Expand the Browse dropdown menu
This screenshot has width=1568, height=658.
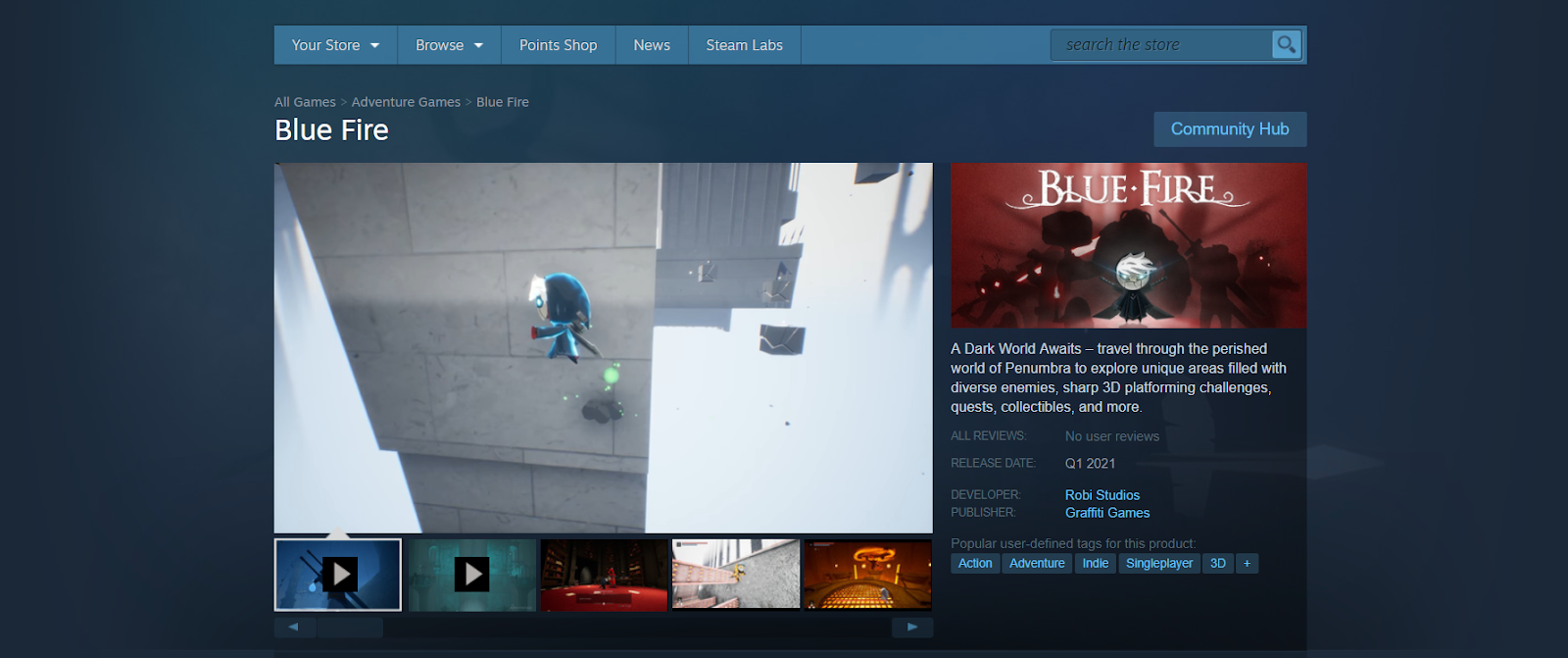(449, 45)
